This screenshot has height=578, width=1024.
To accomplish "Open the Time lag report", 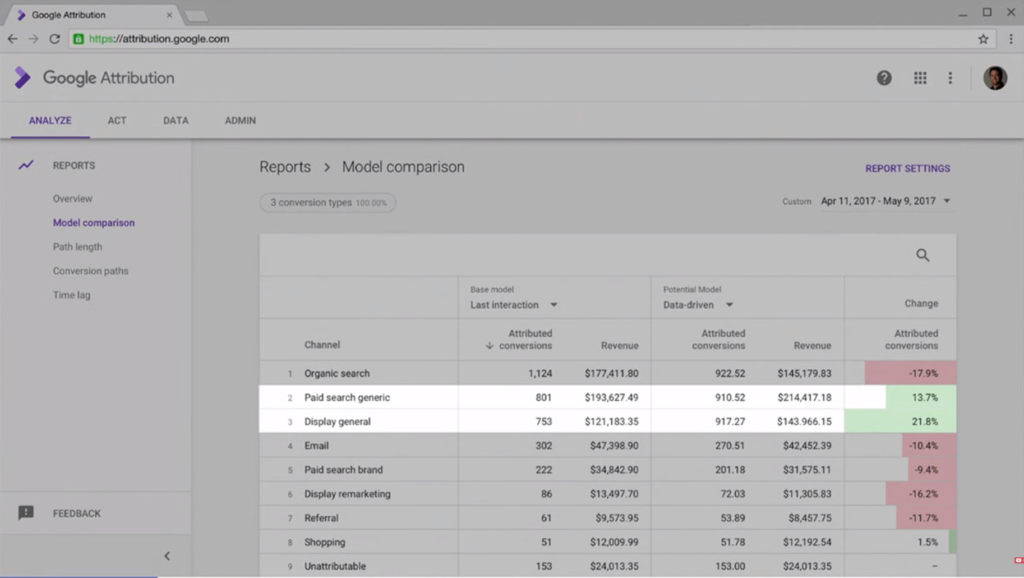I will coord(72,295).
